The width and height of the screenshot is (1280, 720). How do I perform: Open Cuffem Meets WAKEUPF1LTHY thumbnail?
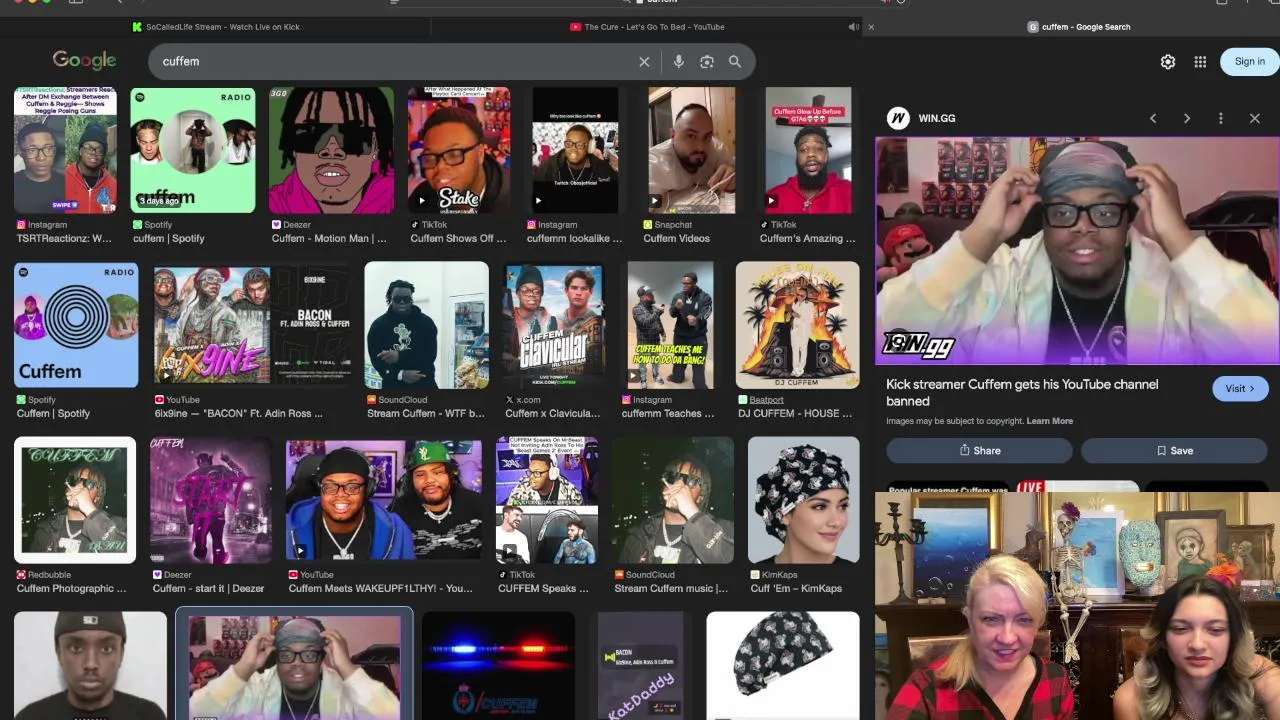click(384, 500)
